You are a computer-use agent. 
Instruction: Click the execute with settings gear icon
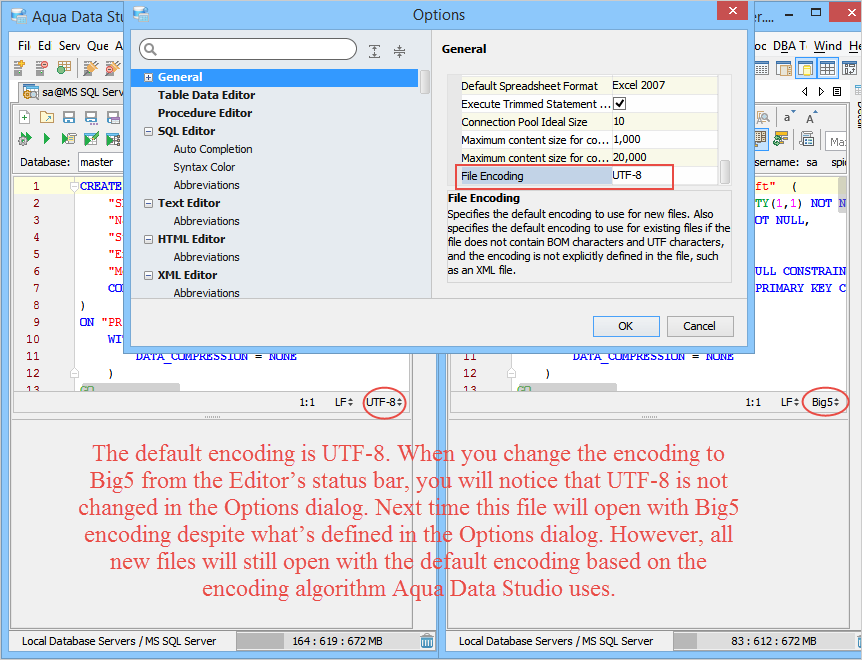pyautogui.click(x=25, y=139)
